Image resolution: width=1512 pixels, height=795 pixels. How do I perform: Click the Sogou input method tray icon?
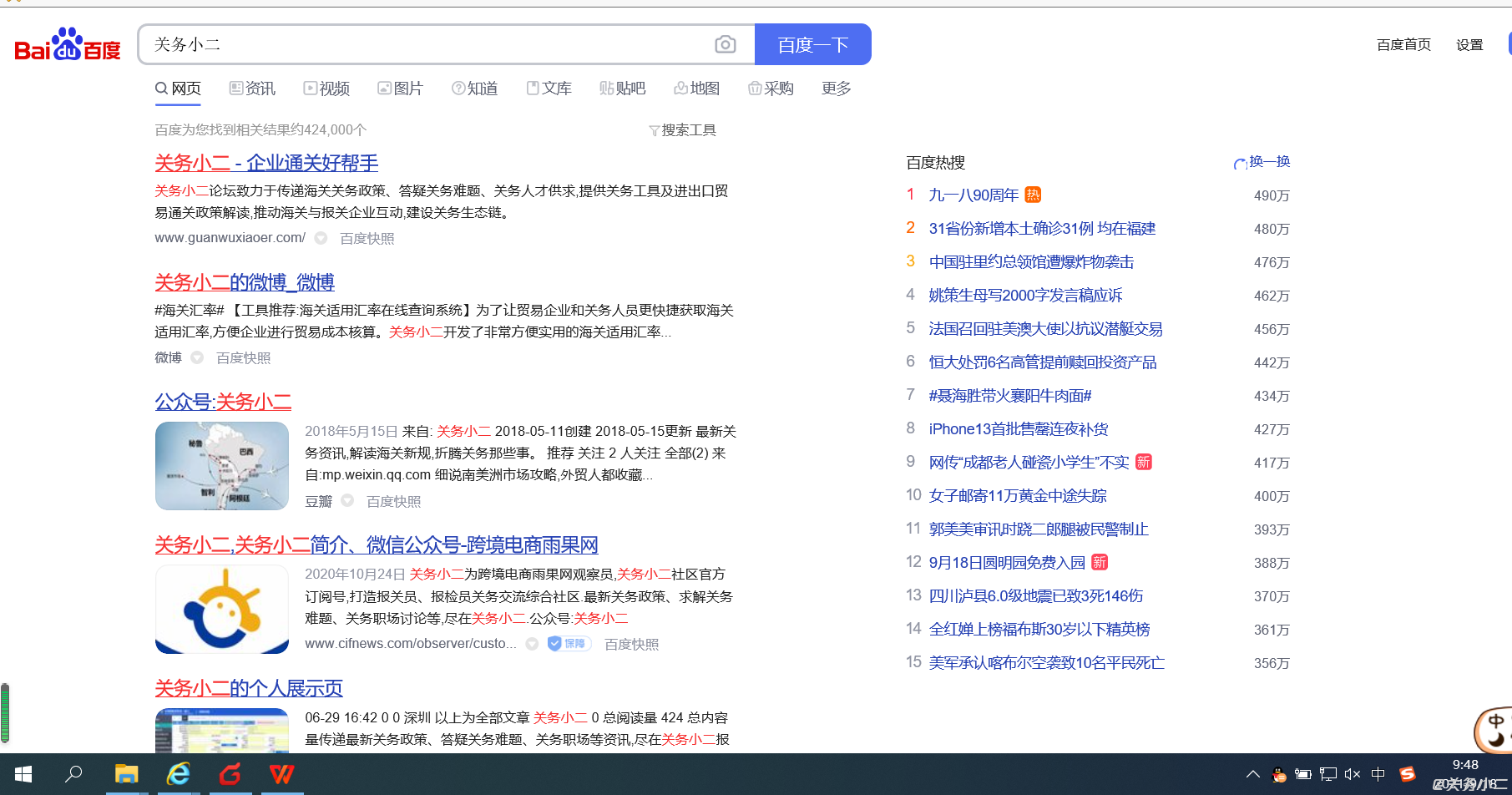(x=1408, y=774)
